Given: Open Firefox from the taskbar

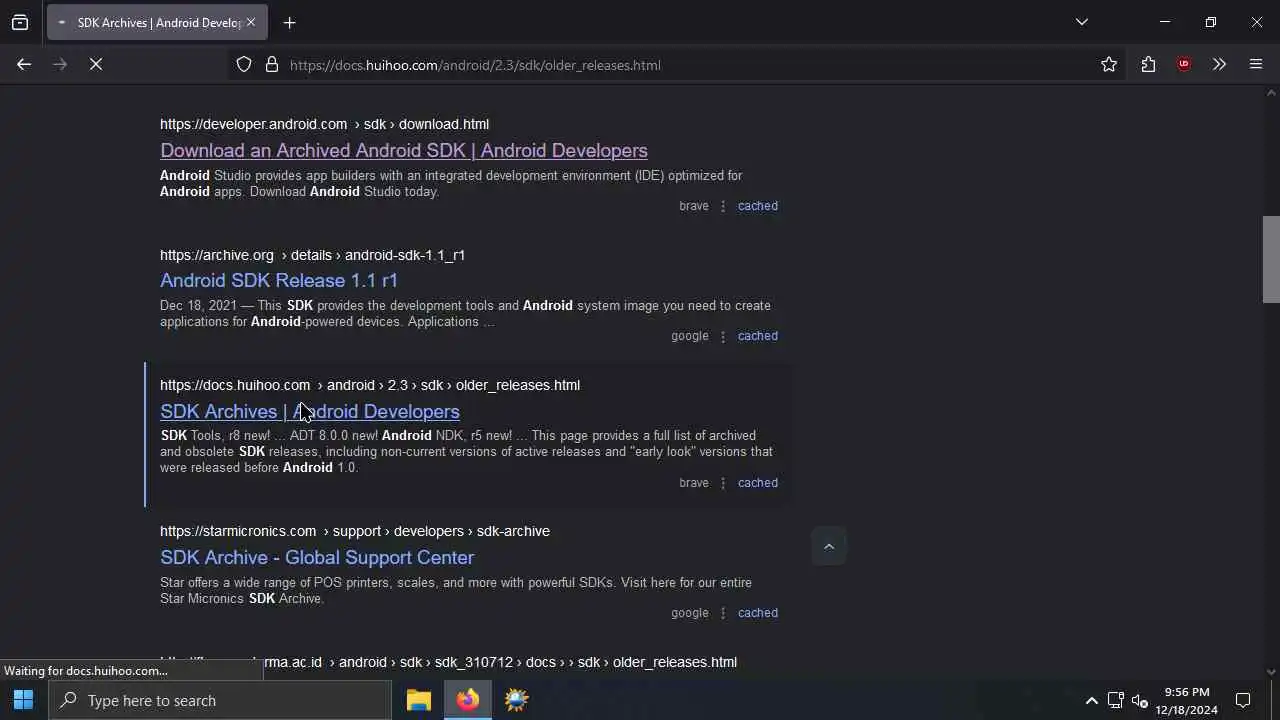Looking at the screenshot, I should [467, 700].
